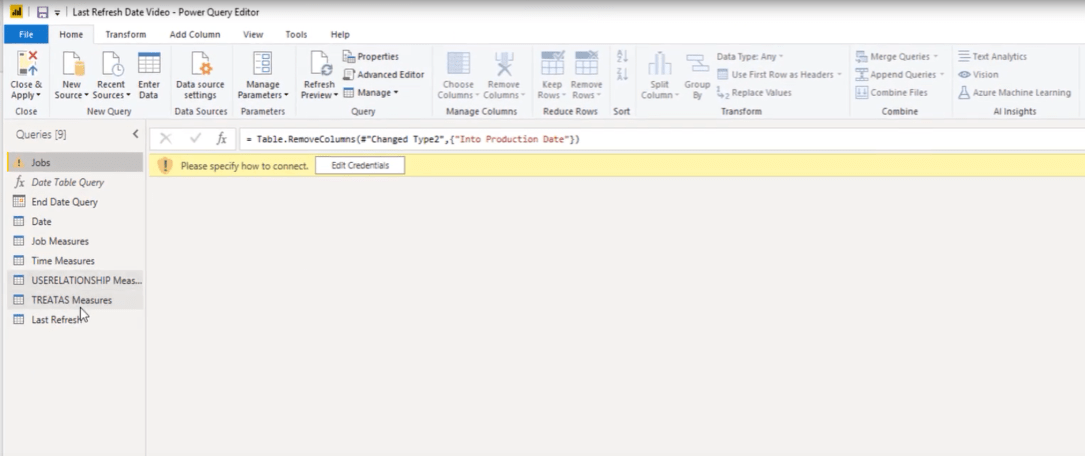The height and width of the screenshot is (456, 1085).
Task: Select the Job Measures query
Action: coord(75,241)
